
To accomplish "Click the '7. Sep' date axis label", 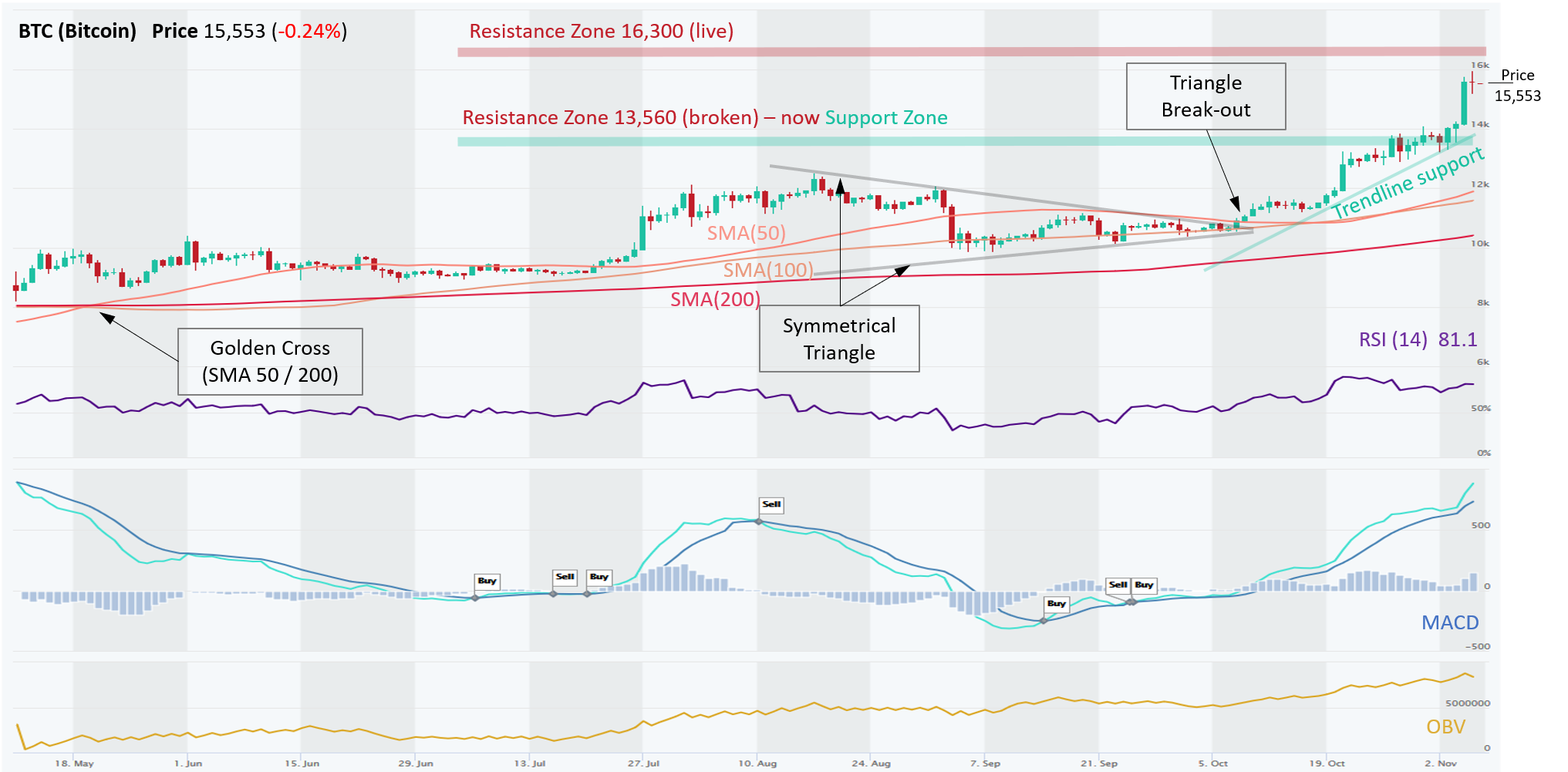I will pos(985,764).
